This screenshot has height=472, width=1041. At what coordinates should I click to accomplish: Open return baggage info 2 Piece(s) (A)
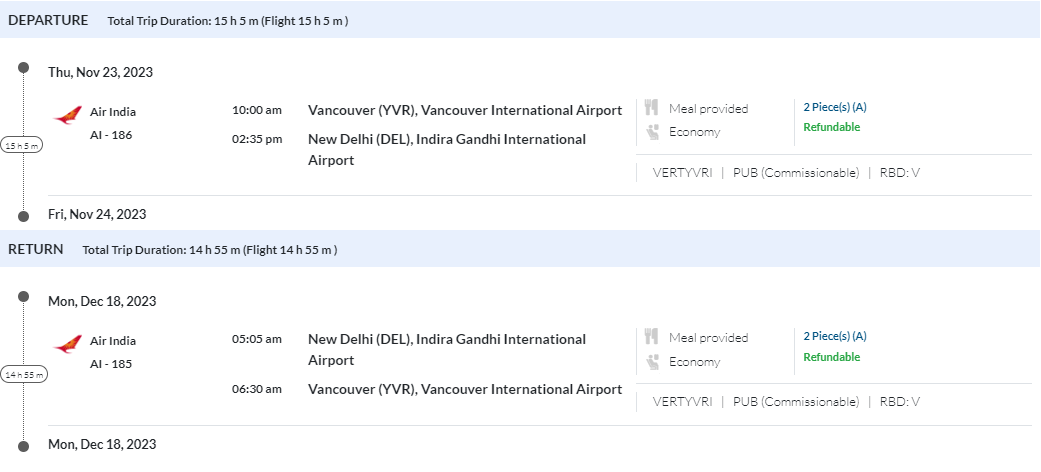(835, 336)
